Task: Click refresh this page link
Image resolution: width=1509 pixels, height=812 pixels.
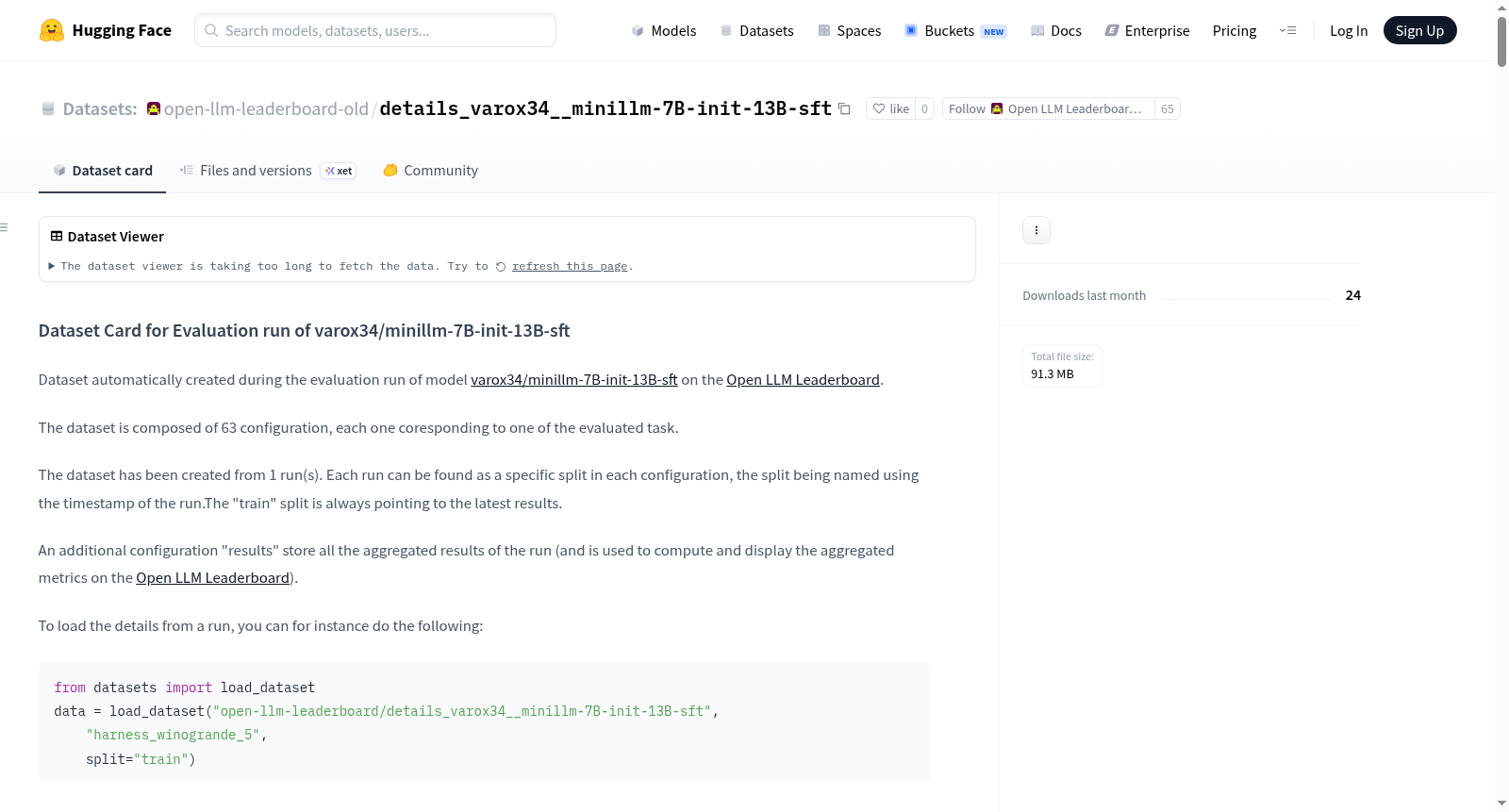Action: [569, 267]
